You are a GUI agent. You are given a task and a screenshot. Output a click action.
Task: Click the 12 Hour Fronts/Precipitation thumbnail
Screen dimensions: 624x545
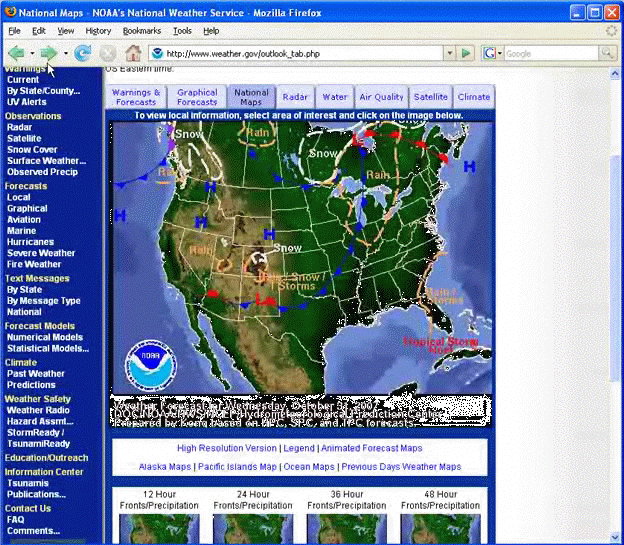(x=159, y=529)
